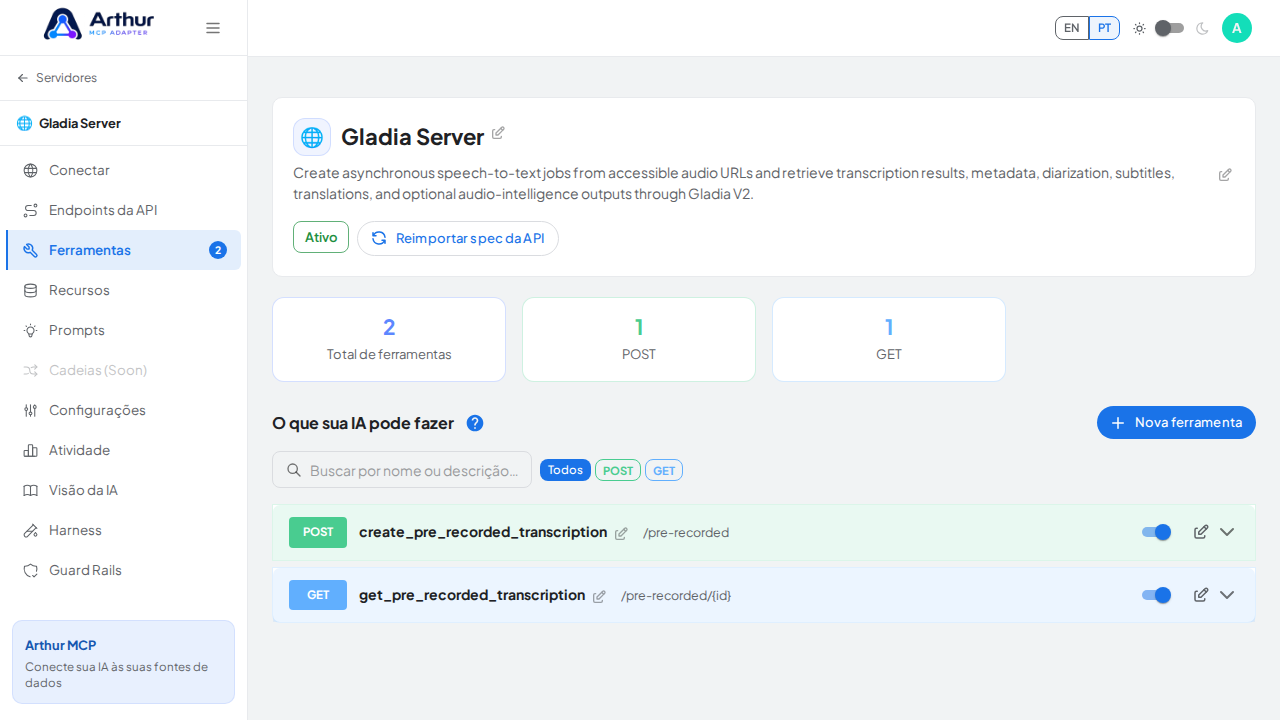This screenshot has height=720, width=1280.
Task: Click the Ativo status badge
Action: pyautogui.click(x=321, y=237)
